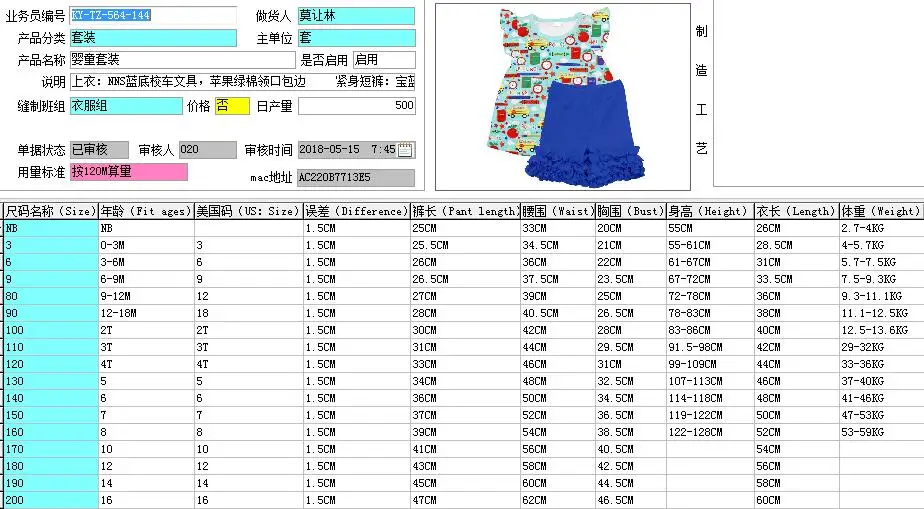
Task: Select size cell 130
Action: 51,381
